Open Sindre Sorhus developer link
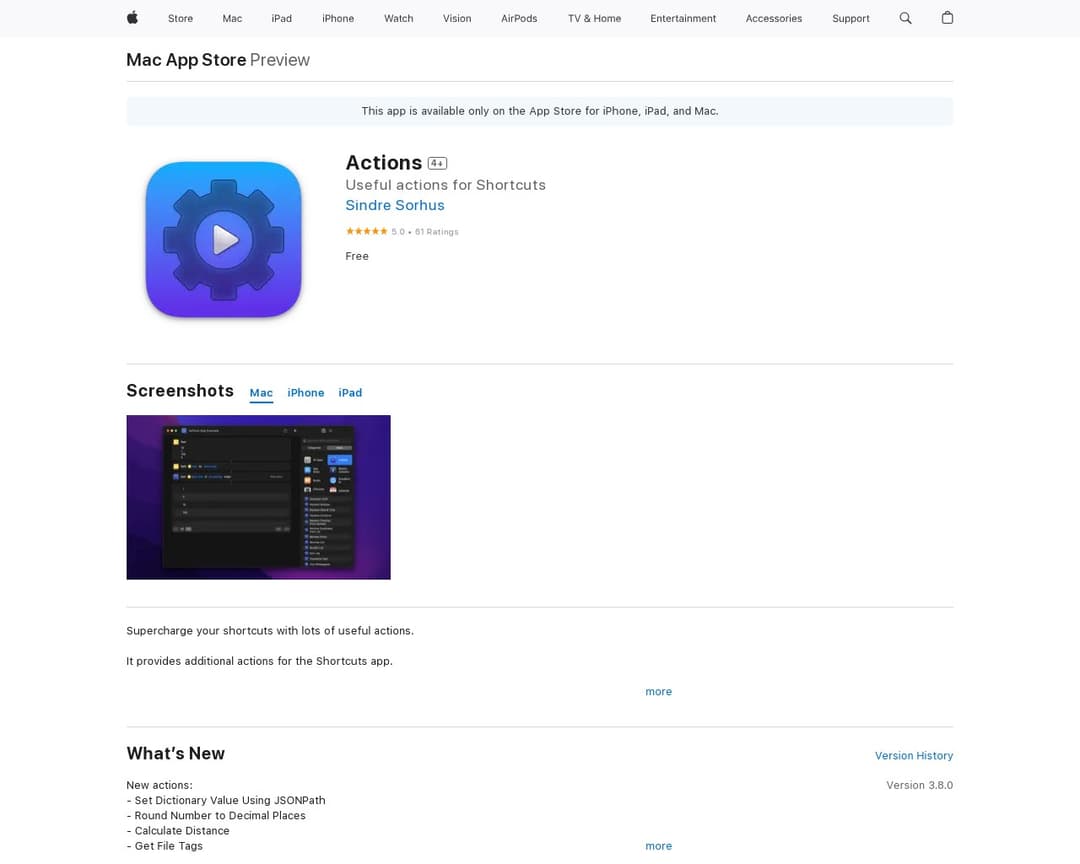The height and width of the screenshot is (864, 1080). [395, 205]
